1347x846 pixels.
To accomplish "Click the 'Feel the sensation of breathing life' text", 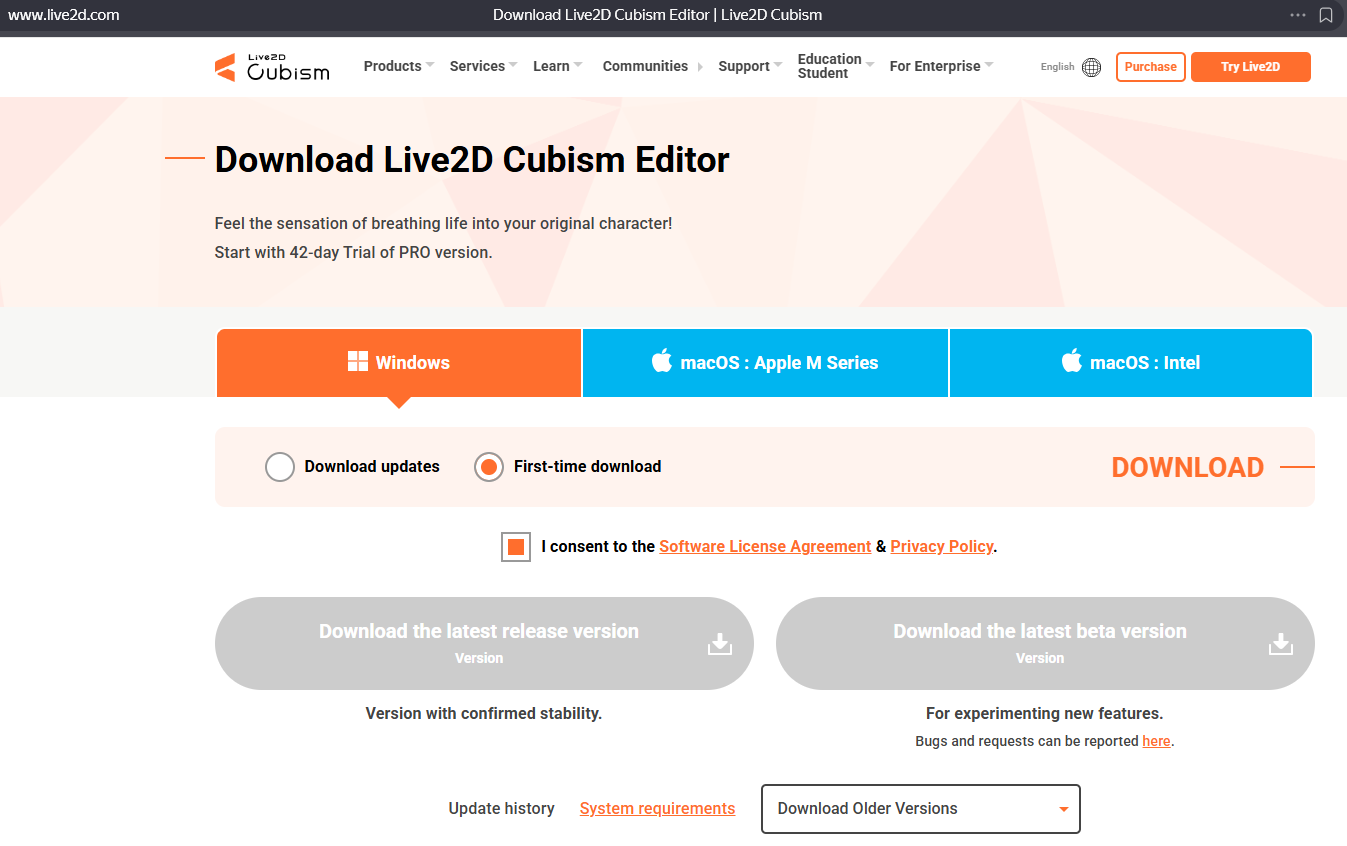I will [444, 224].
